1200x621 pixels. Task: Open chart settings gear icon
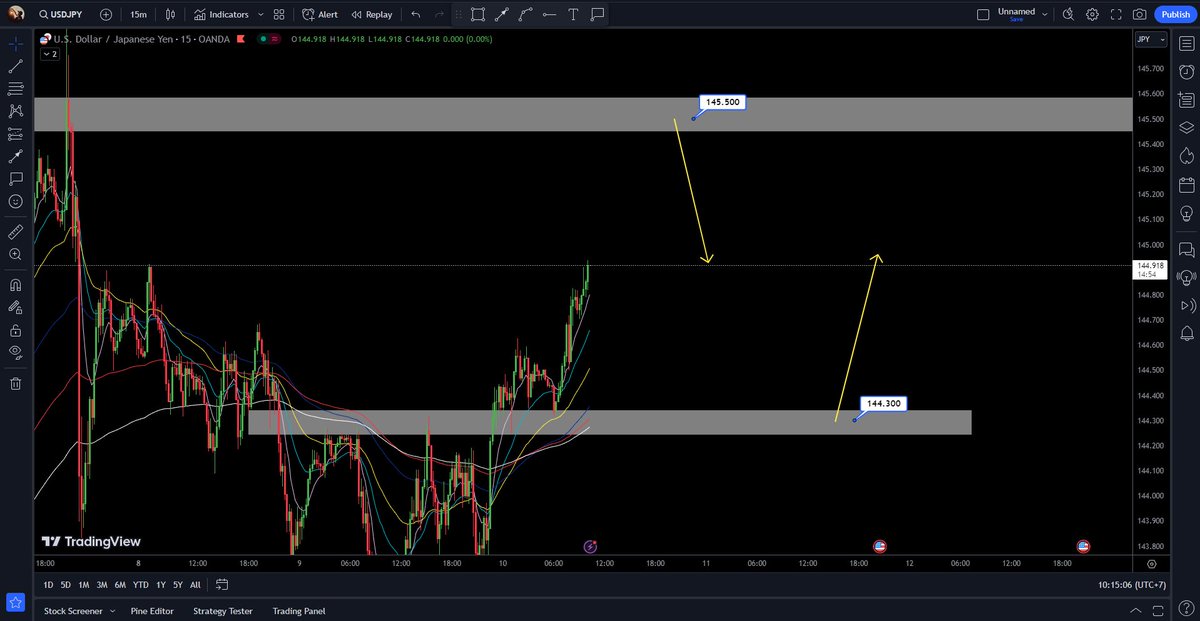point(1092,15)
